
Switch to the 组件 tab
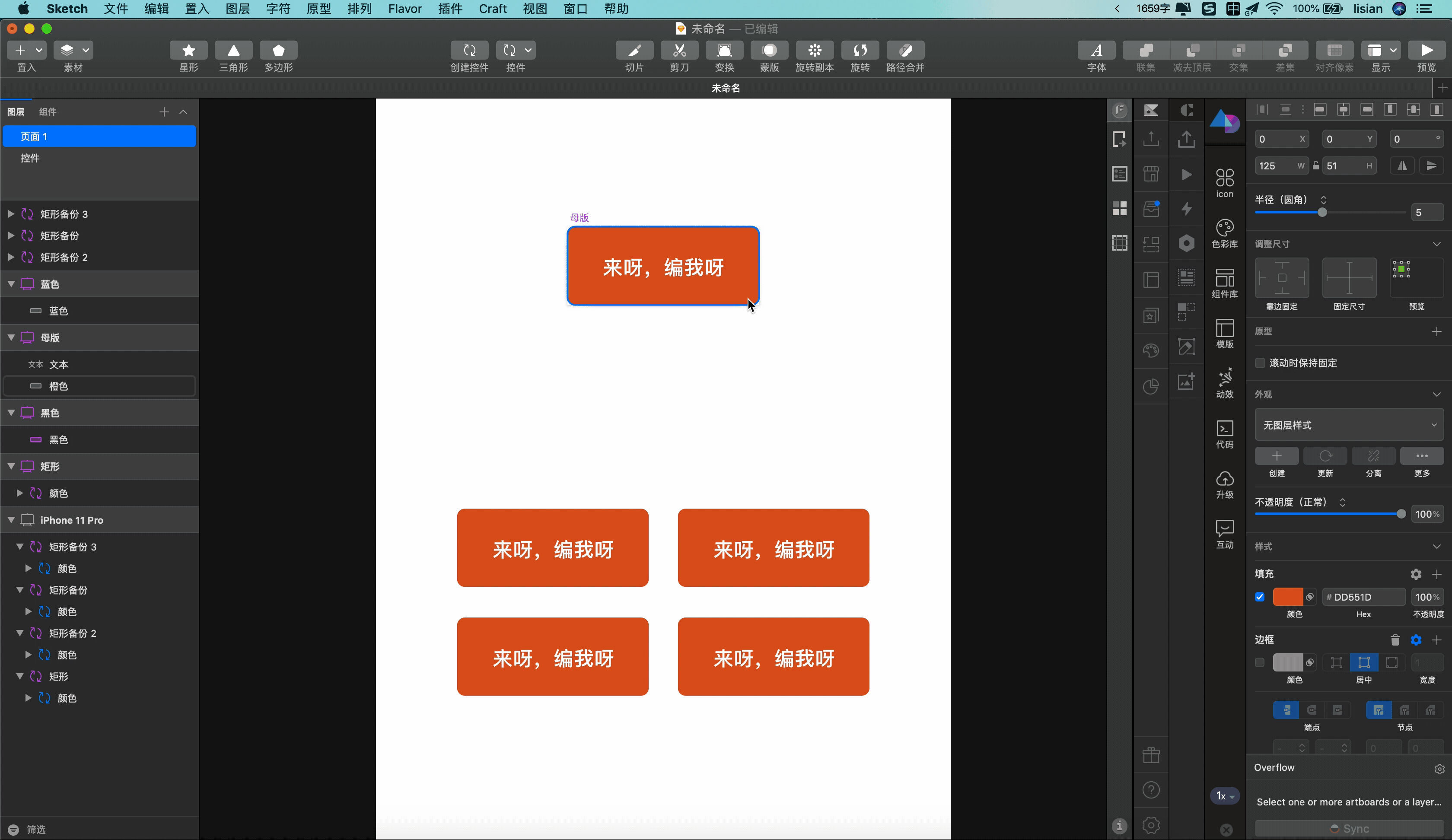tap(48, 112)
